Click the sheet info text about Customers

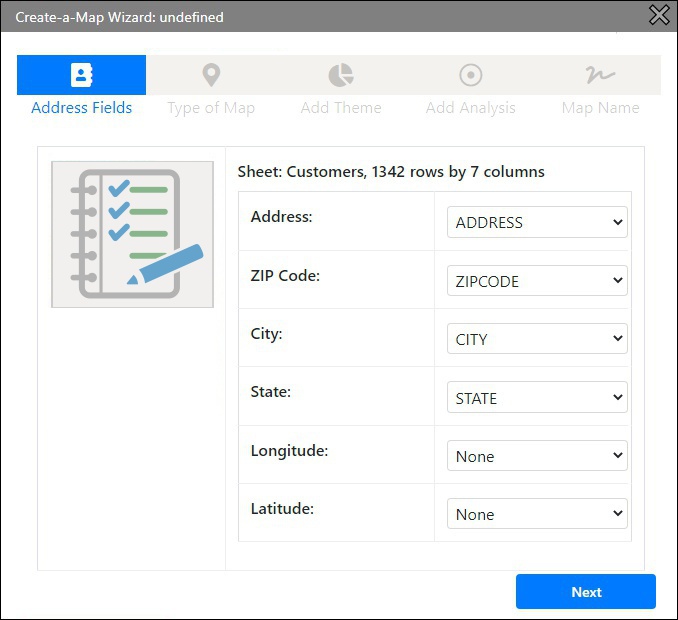coord(391,172)
